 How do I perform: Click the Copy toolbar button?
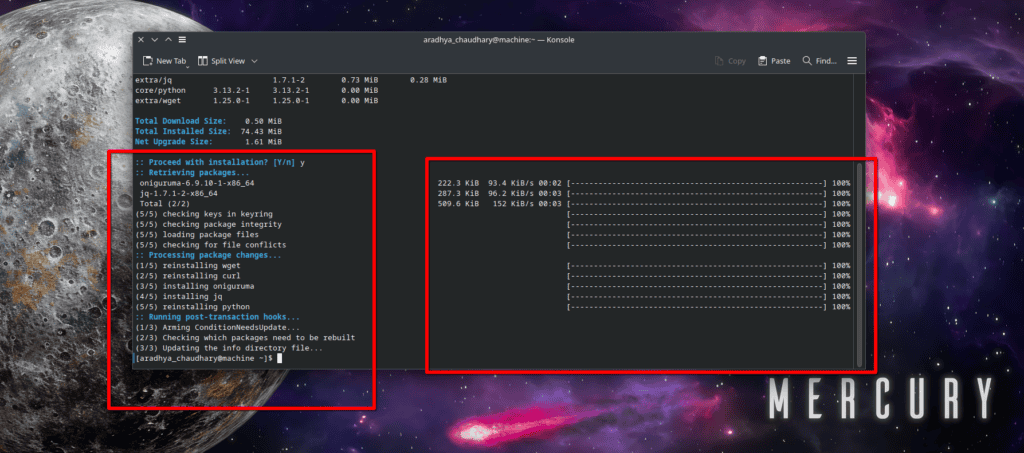pos(730,61)
